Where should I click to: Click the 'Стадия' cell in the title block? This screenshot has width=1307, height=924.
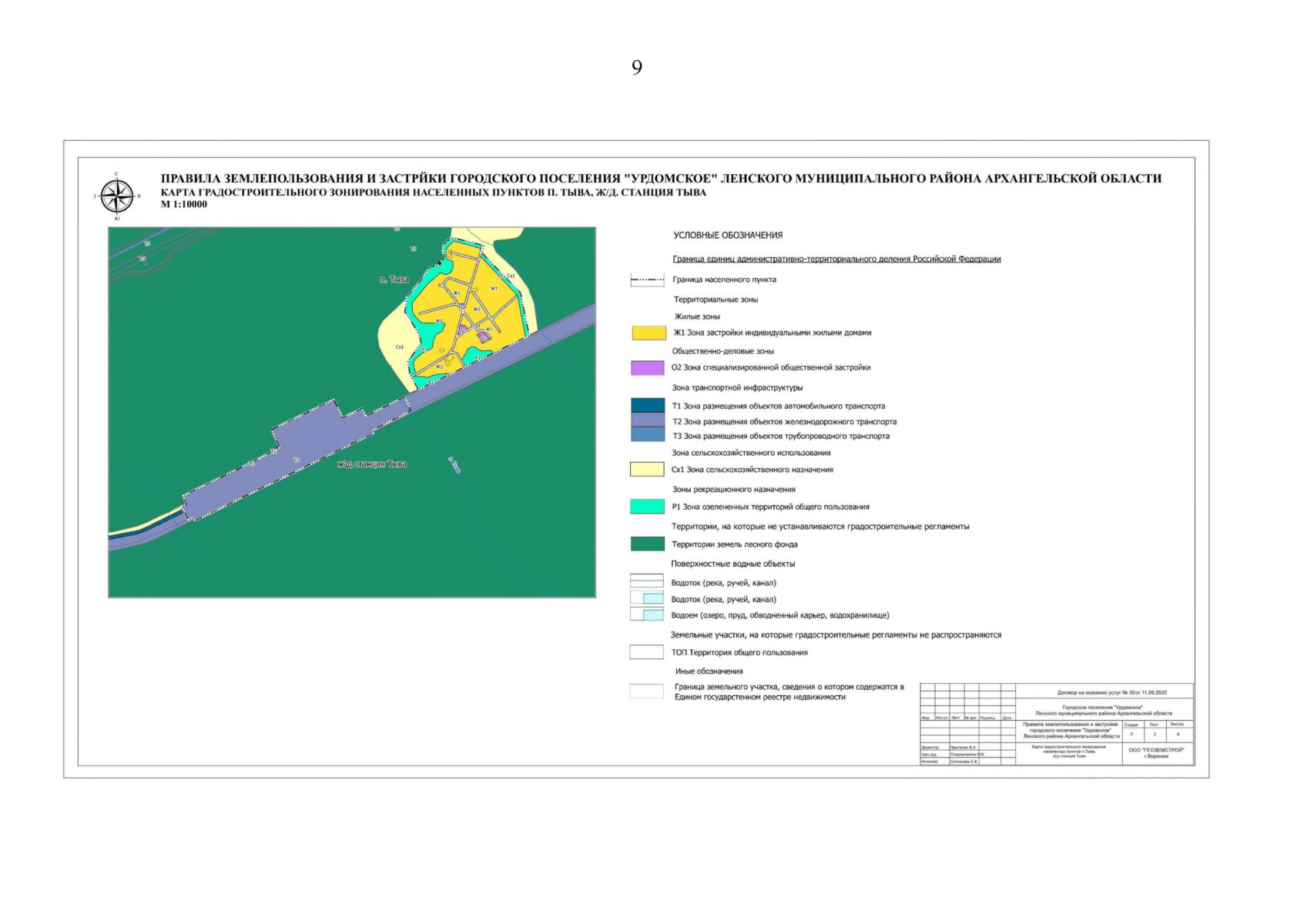tap(1131, 725)
